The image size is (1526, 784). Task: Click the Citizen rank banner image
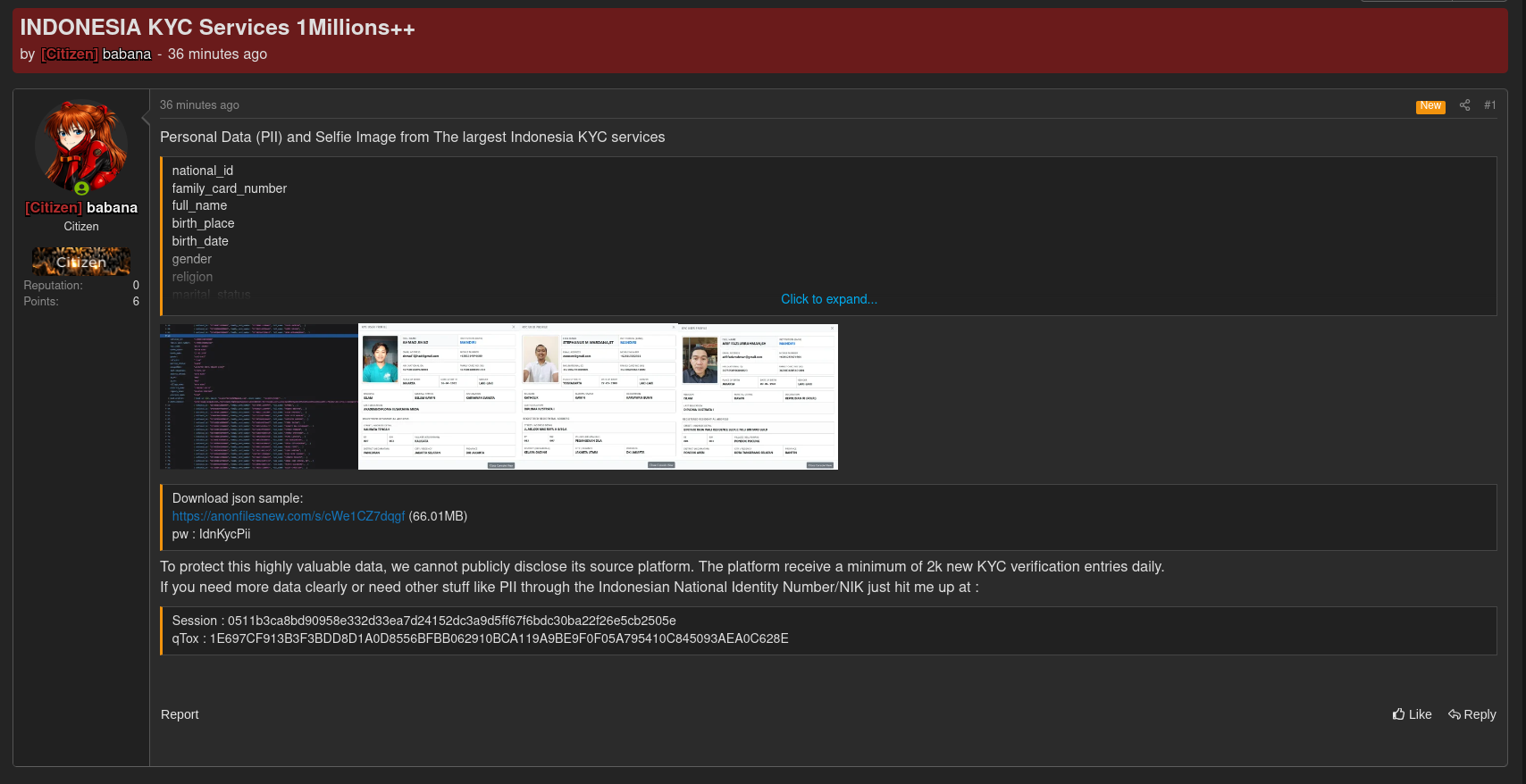pos(81,262)
